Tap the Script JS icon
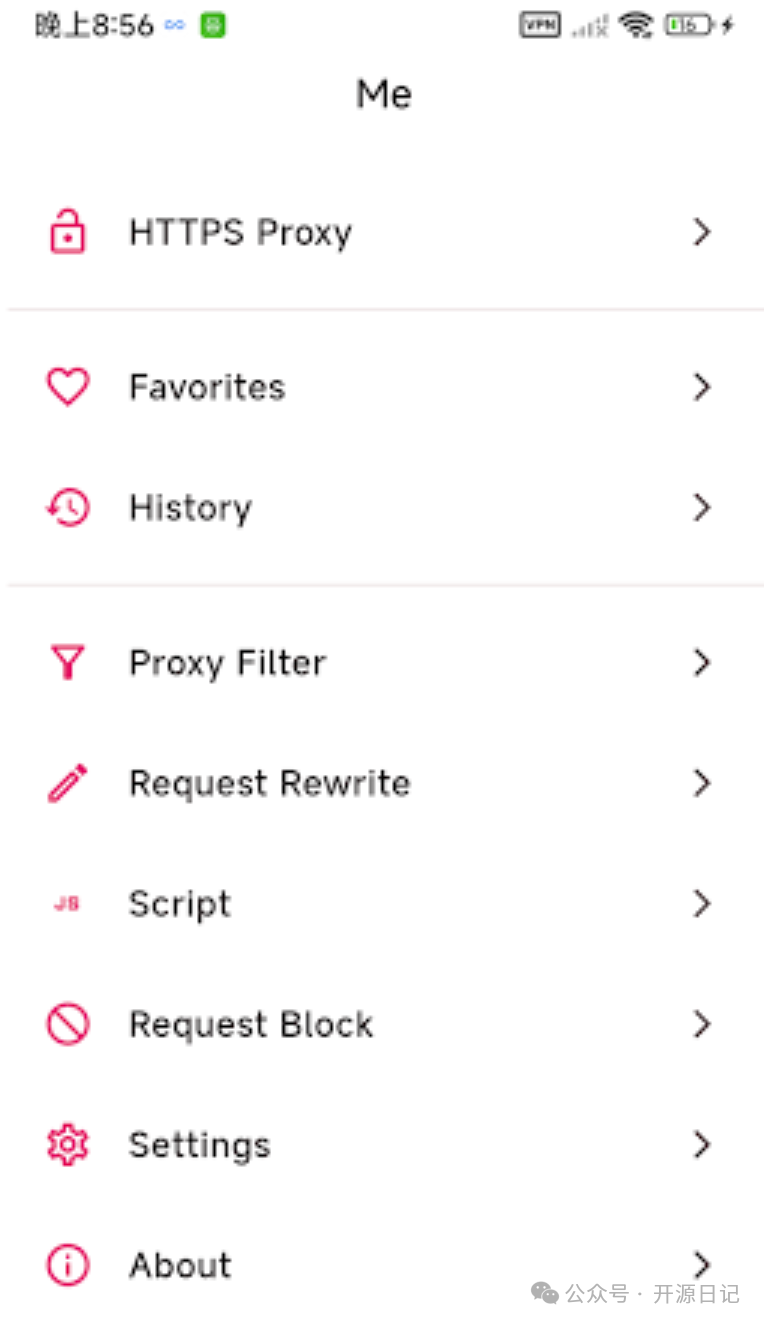This screenshot has height=1324, width=764. coord(67,904)
